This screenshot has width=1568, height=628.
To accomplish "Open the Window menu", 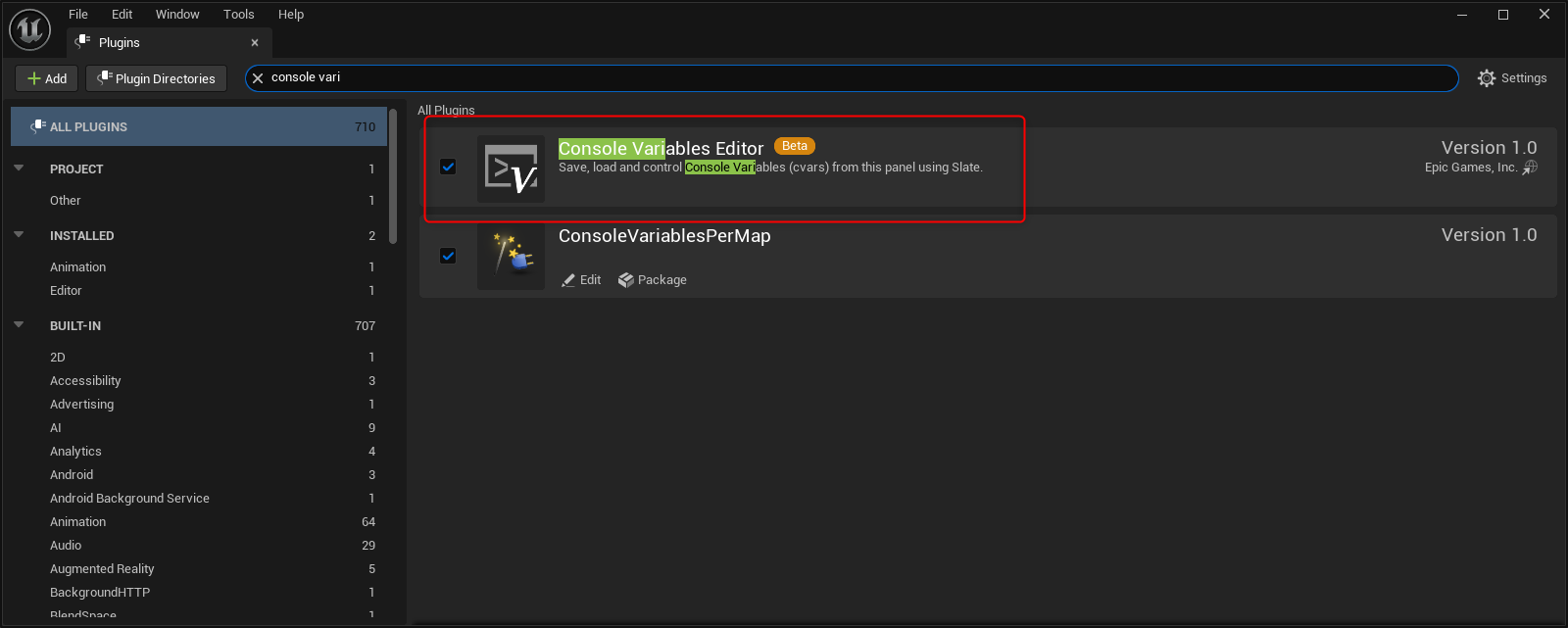I will [x=177, y=14].
